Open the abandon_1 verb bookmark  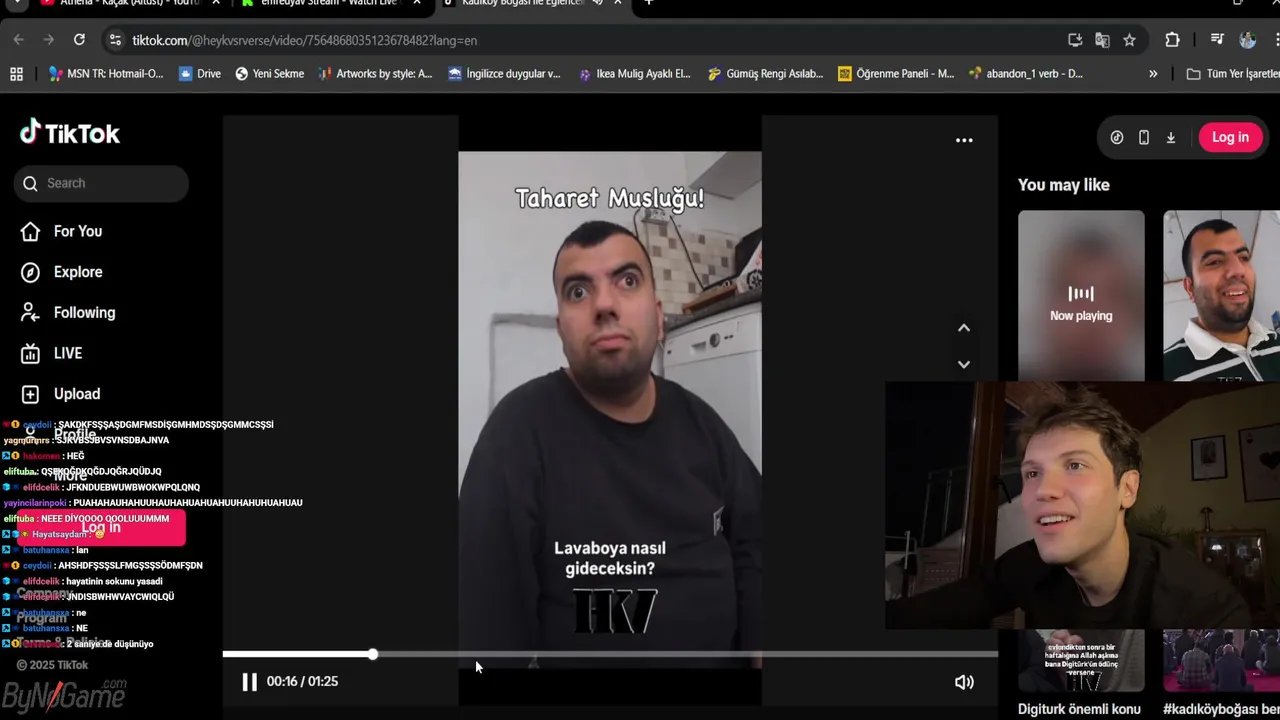pyautogui.click(x=1026, y=74)
